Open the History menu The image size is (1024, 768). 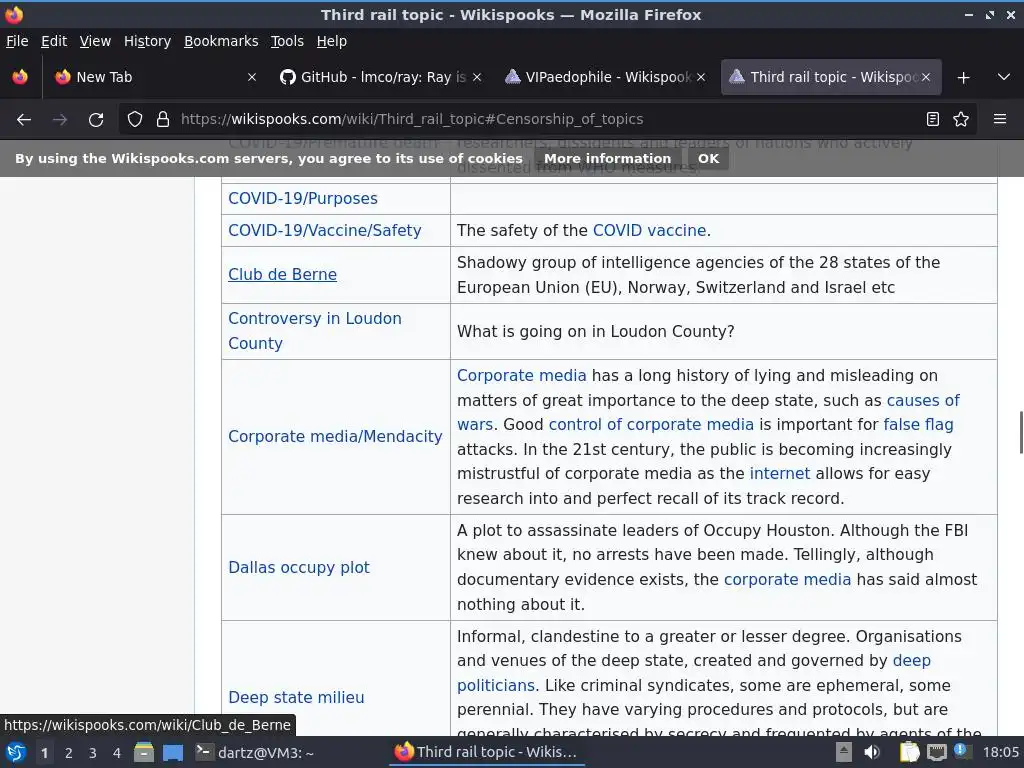pyautogui.click(x=148, y=41)
